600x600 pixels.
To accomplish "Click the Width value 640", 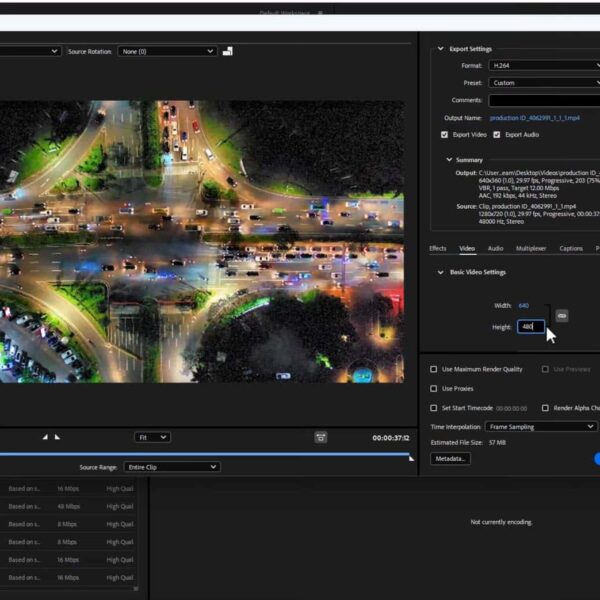I will tap(523, 305).
